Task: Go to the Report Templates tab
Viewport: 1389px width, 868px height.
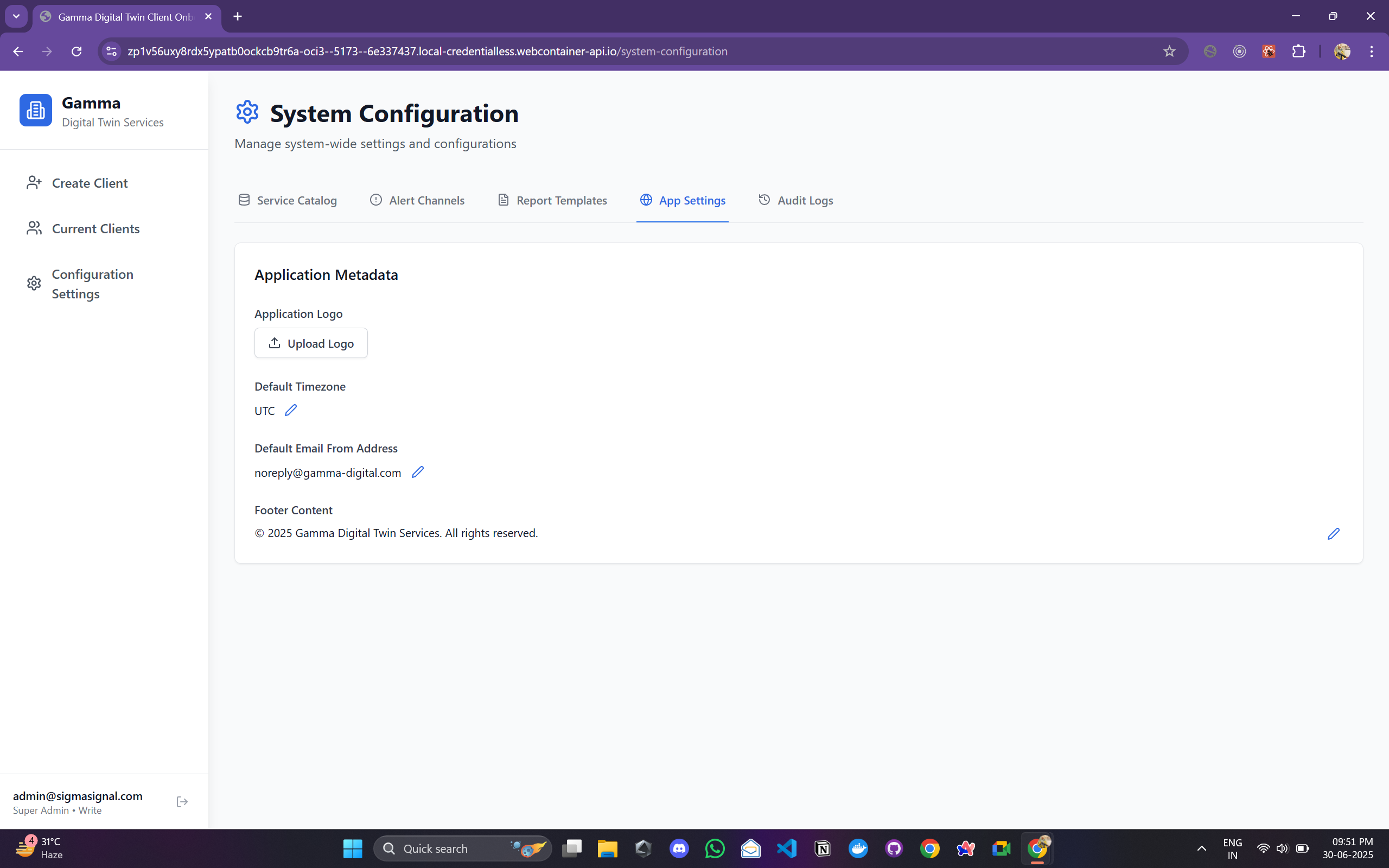Action: [552, 200]
